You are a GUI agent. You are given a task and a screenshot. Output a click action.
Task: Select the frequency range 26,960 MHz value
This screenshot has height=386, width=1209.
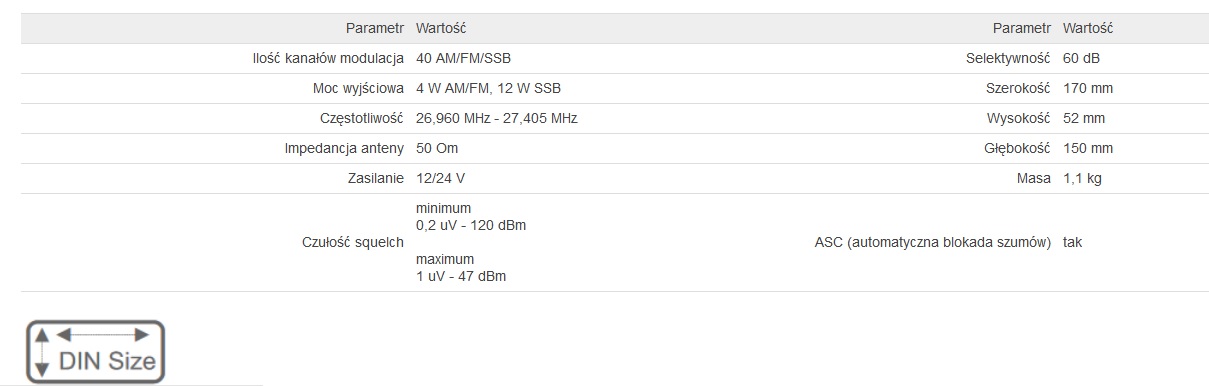pos(497,118)
